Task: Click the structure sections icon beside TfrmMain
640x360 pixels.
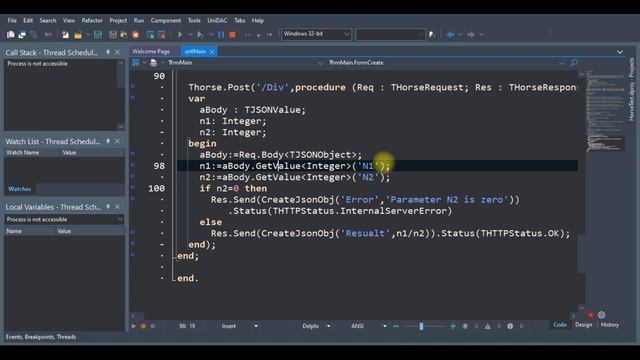Action: tap(136, 62)
